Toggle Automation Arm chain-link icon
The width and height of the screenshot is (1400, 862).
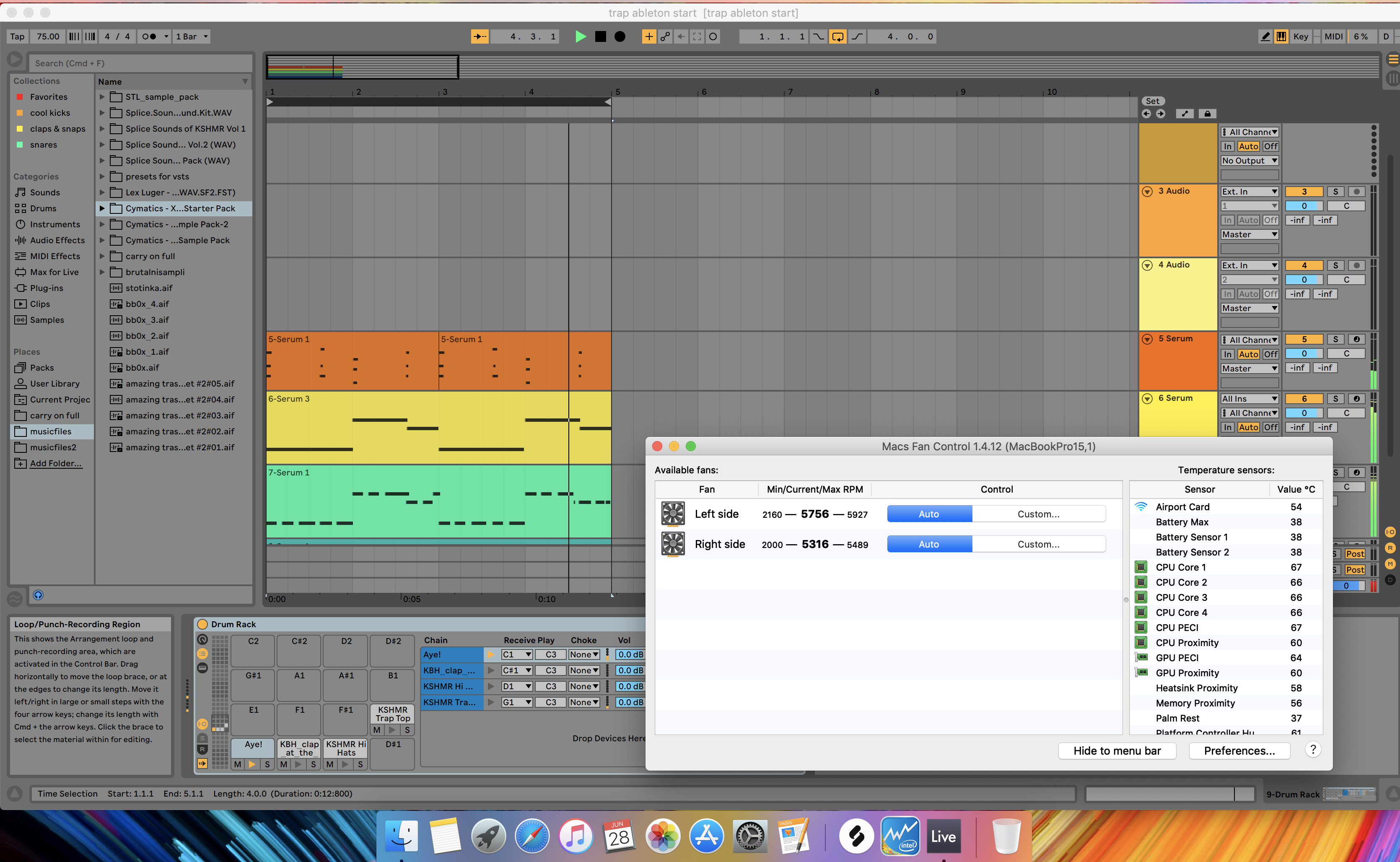click(x=665, y=36)
